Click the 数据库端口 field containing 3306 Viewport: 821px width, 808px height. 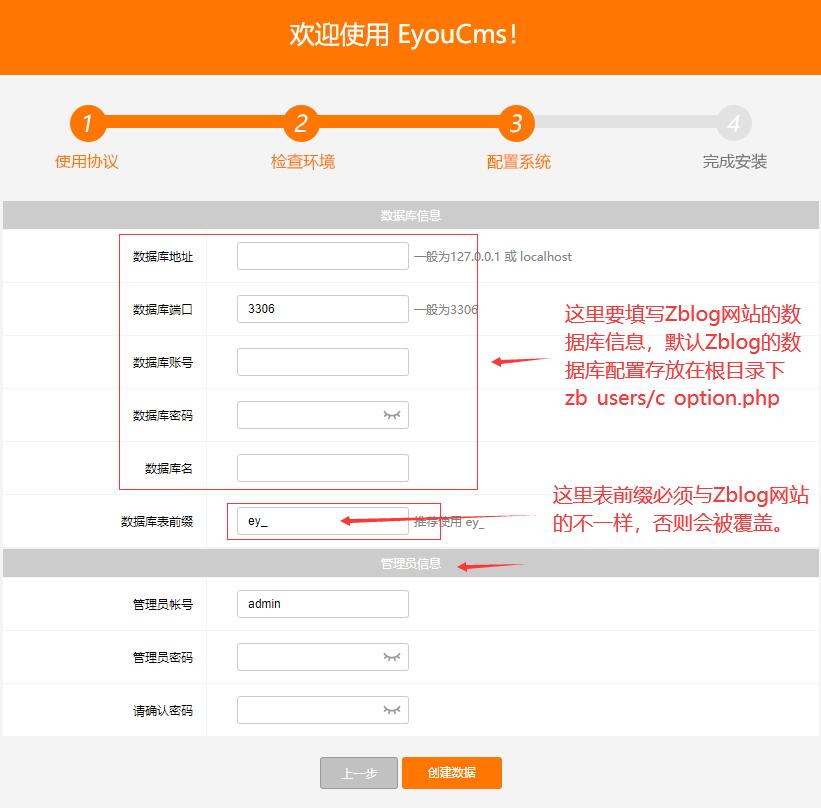(323, 309)
